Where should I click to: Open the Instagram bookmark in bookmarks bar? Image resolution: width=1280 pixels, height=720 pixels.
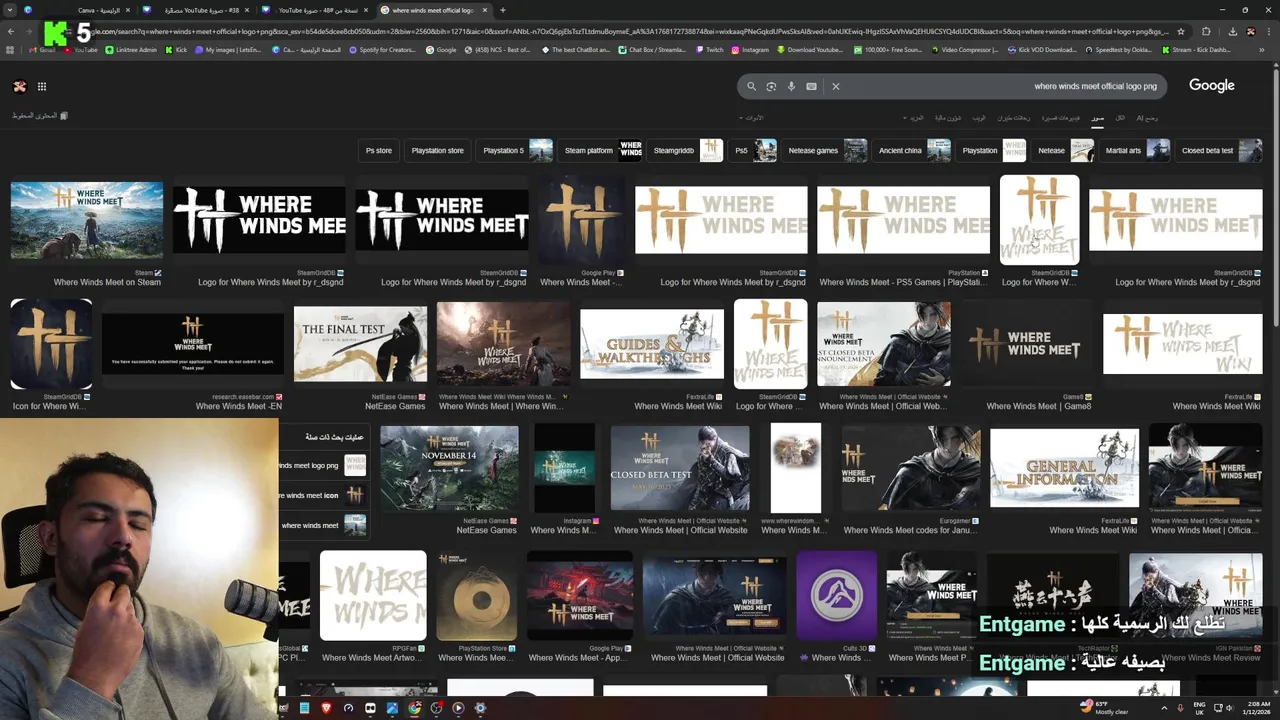click(750, 49)
